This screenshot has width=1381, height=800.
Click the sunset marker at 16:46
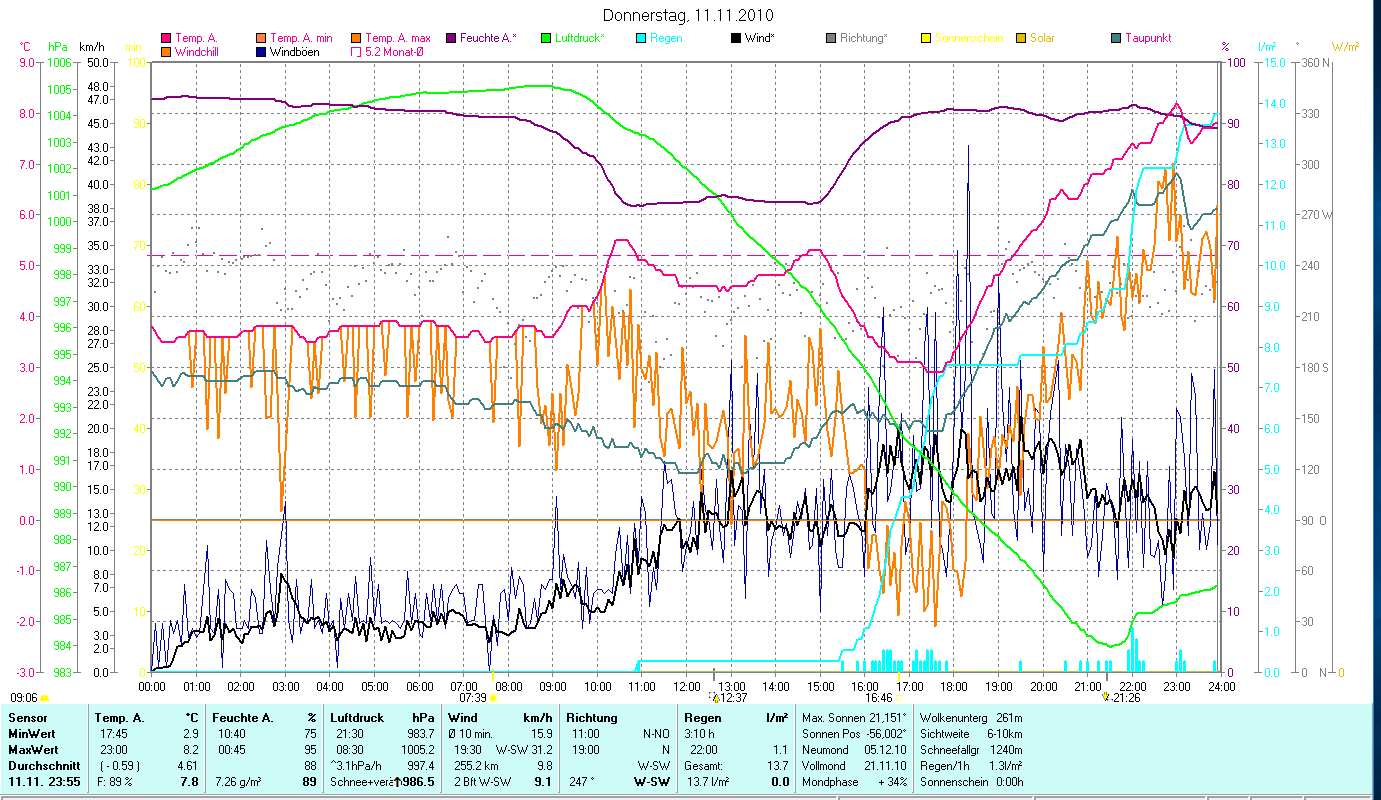coord(898,698)
